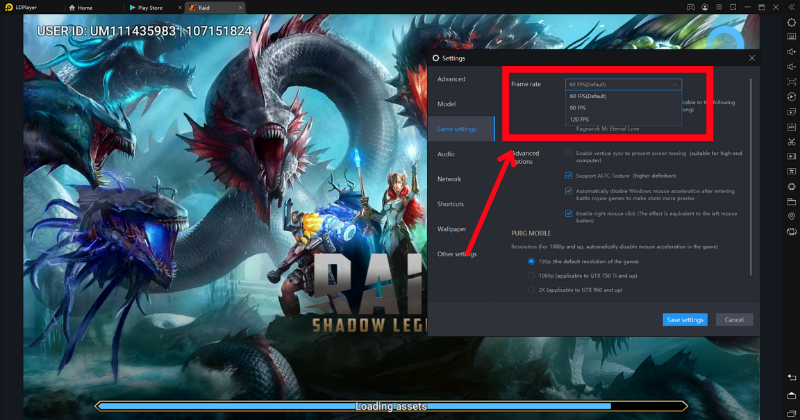Open the gamepad icon in the title bar

[x=690, y=7]
